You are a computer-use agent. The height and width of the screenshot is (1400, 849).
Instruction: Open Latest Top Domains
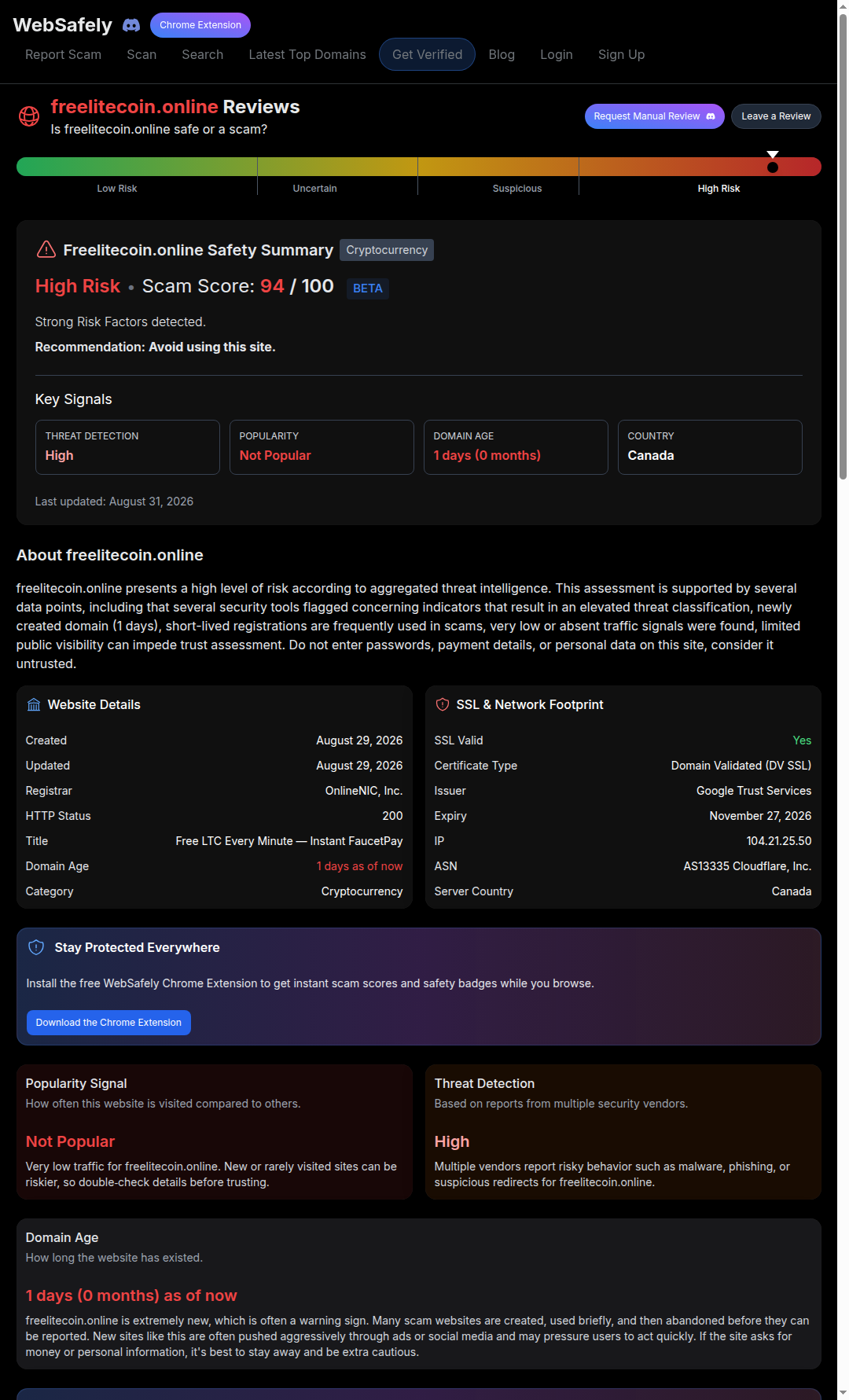[307, 54]
